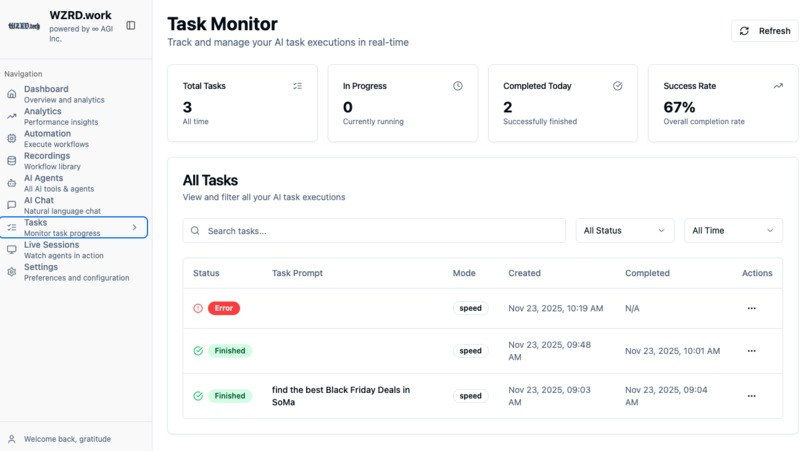Click the Recordings database icon

point(12,160)
